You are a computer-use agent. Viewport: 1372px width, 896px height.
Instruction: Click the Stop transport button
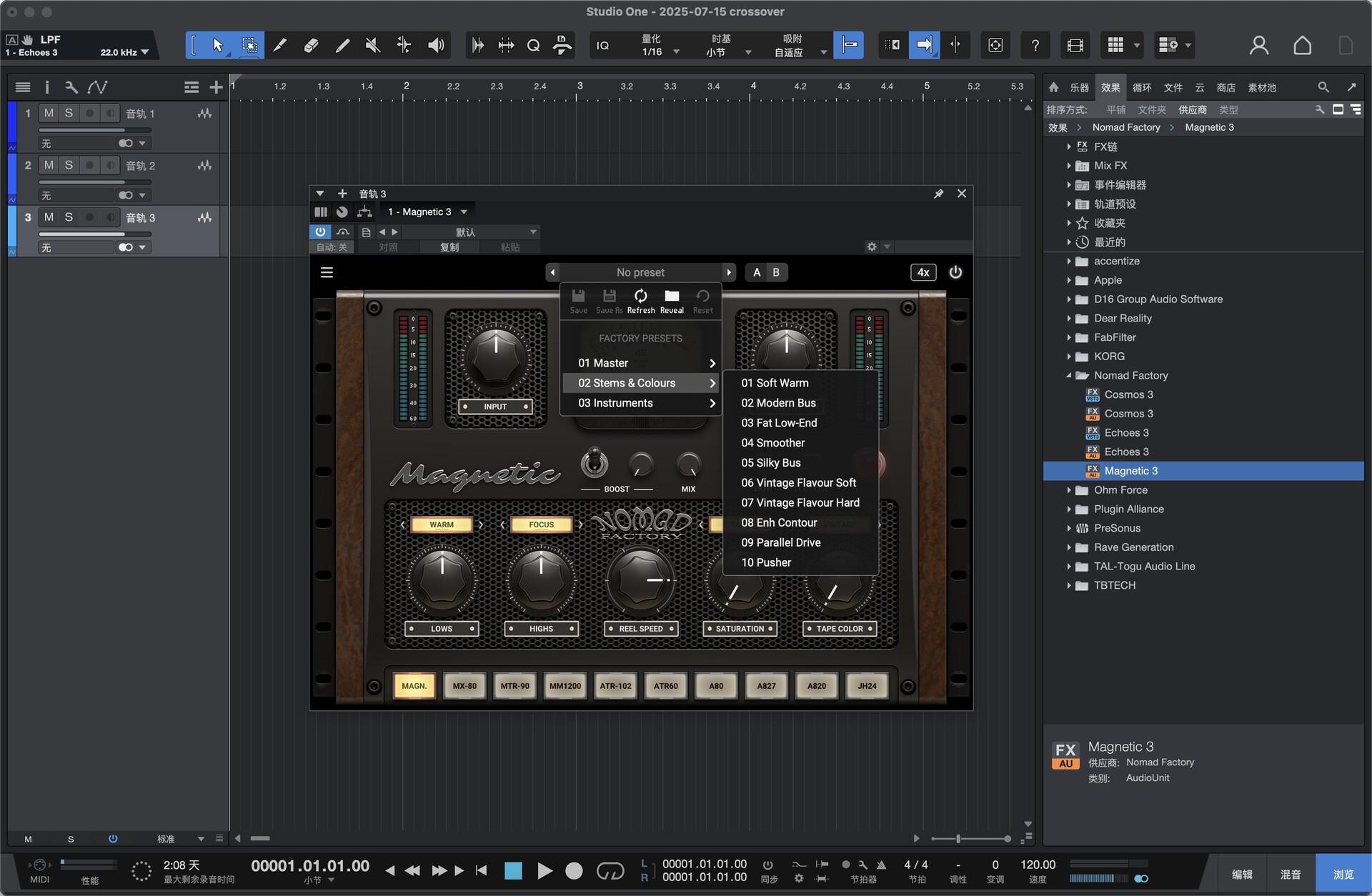click(x=513, y=870)
